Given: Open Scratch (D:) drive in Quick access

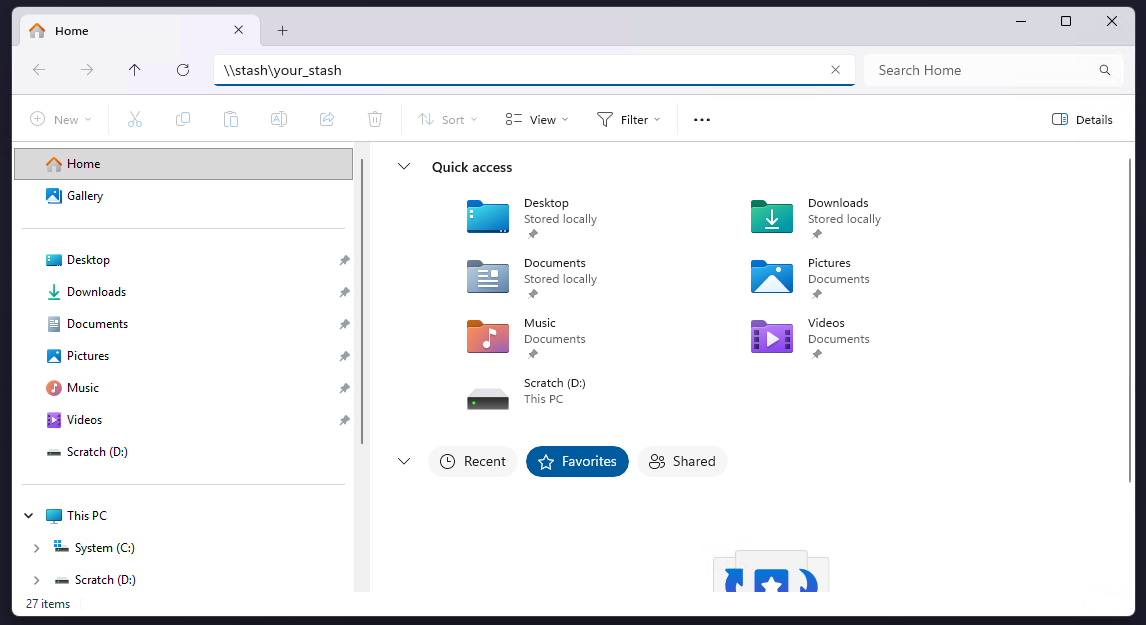Looking at the screenshot, I should coord(488,396).
